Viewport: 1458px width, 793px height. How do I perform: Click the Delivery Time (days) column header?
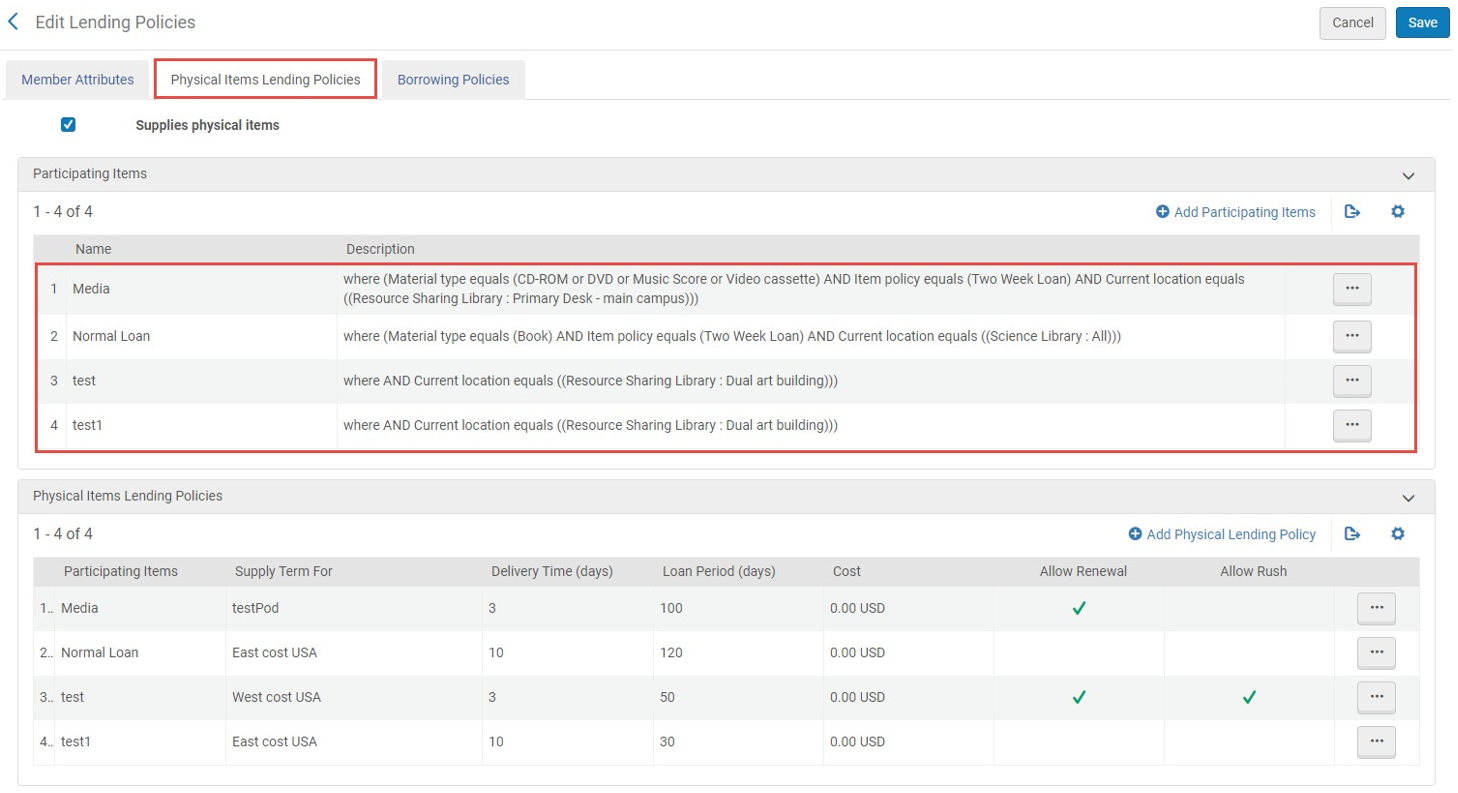(552, 572)
